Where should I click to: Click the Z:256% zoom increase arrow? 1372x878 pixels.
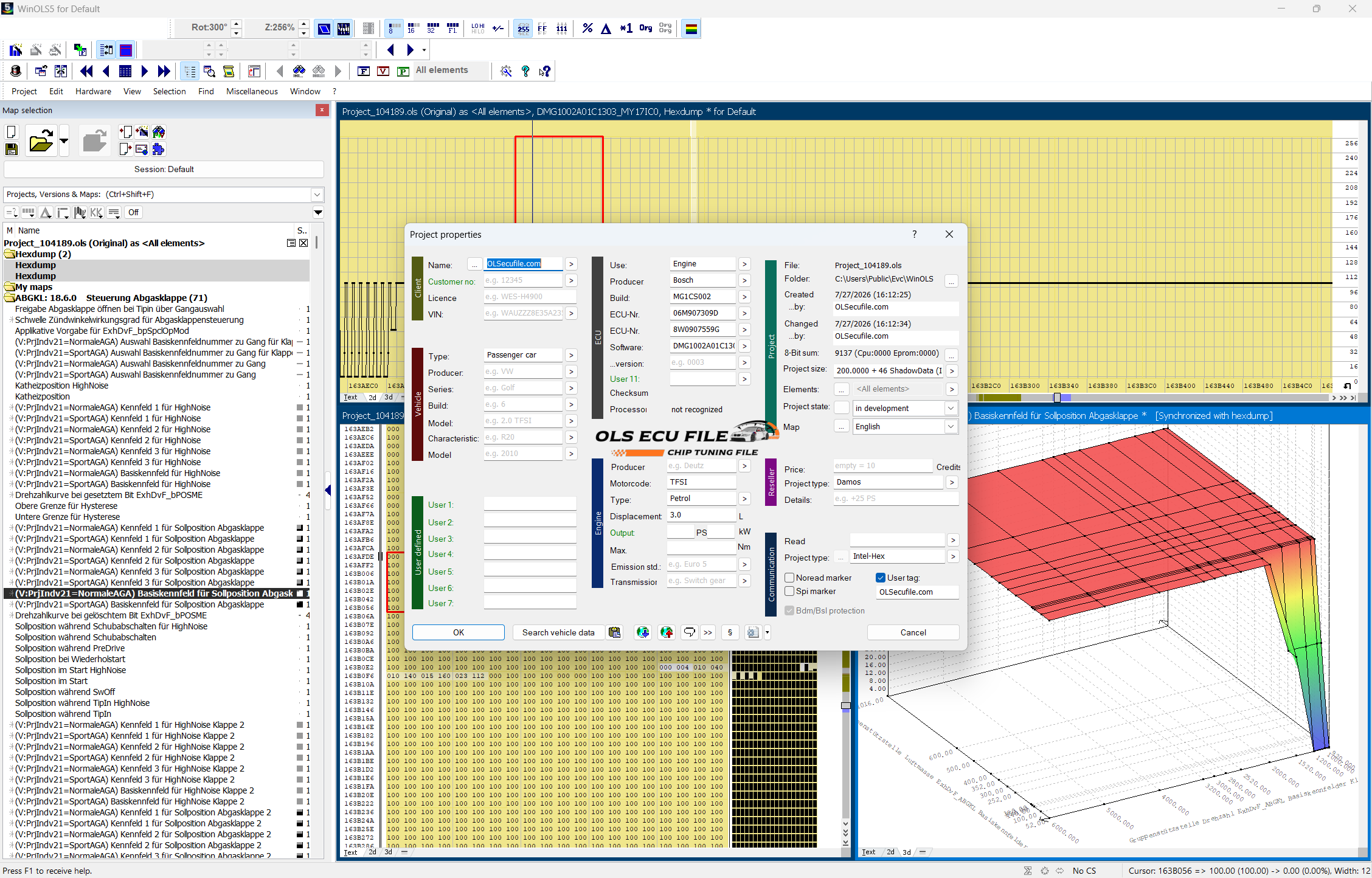click(x=303, y=24)
